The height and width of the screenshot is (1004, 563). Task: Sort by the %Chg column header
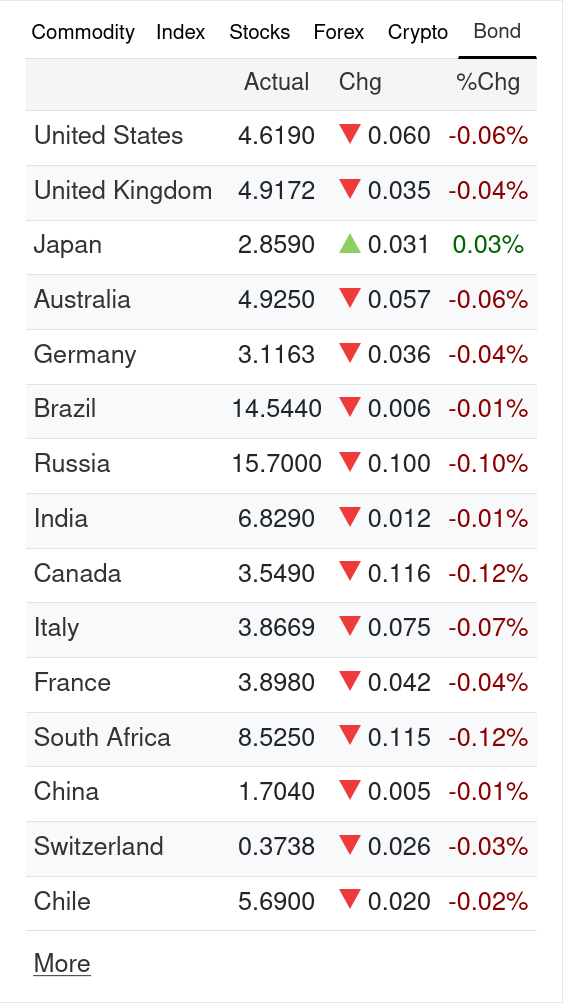[x=488, y=82]
